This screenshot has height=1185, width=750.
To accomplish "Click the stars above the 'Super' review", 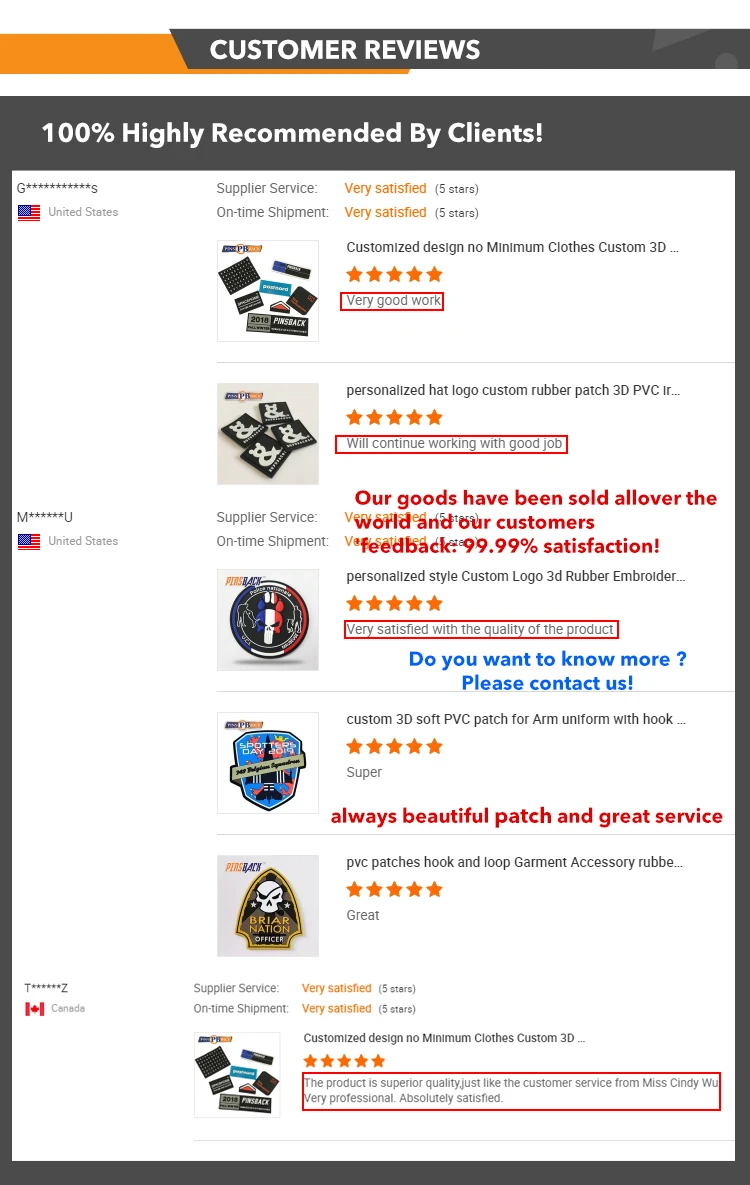I will tap(394, 747).
